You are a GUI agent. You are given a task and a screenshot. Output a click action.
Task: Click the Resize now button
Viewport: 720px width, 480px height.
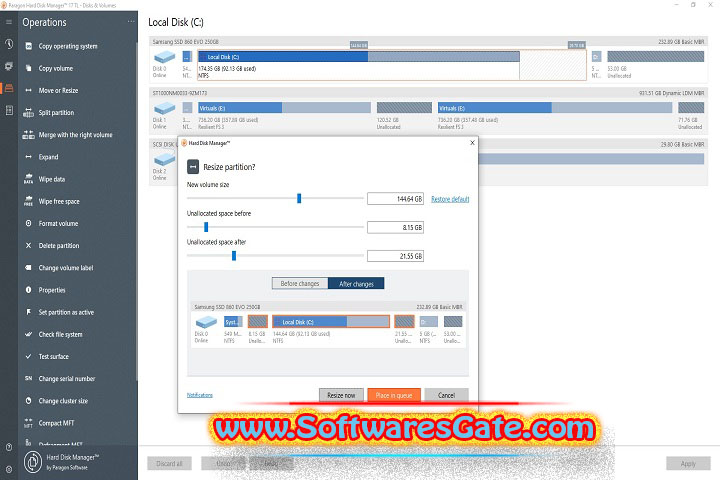(x=341, y=395)
